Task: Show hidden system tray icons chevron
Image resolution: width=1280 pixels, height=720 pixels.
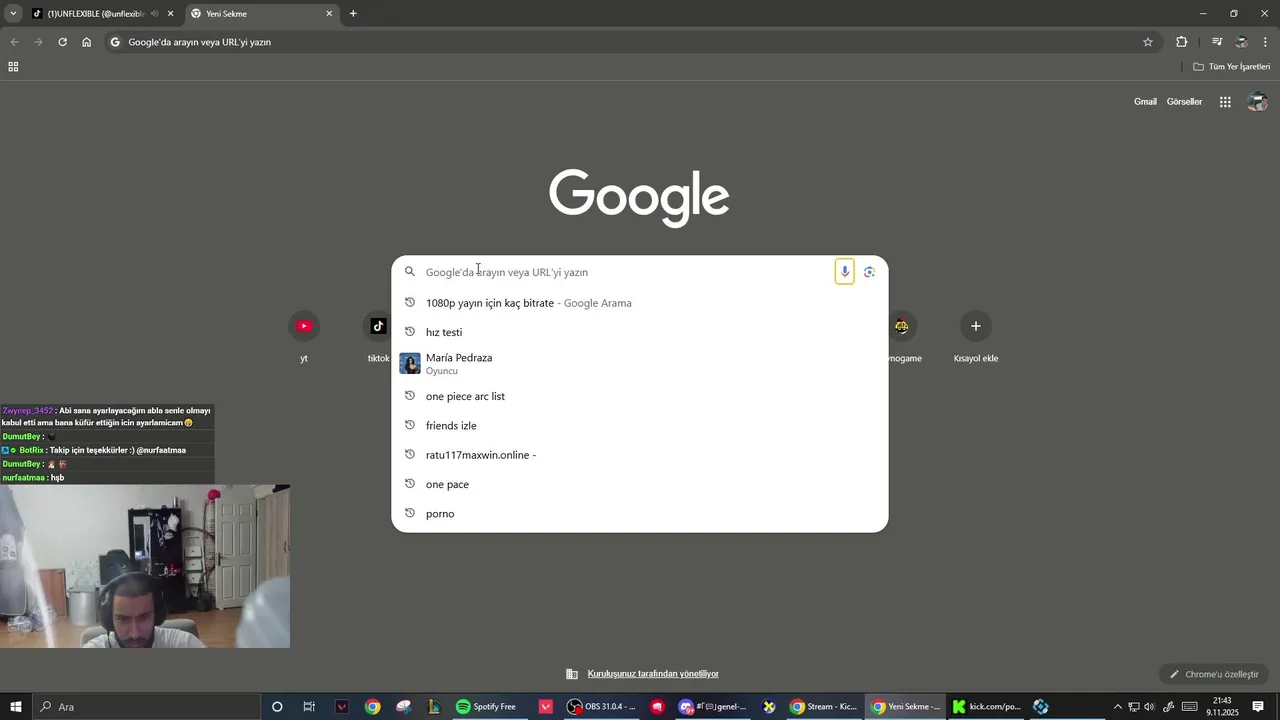Action: tap(1118, 707)
